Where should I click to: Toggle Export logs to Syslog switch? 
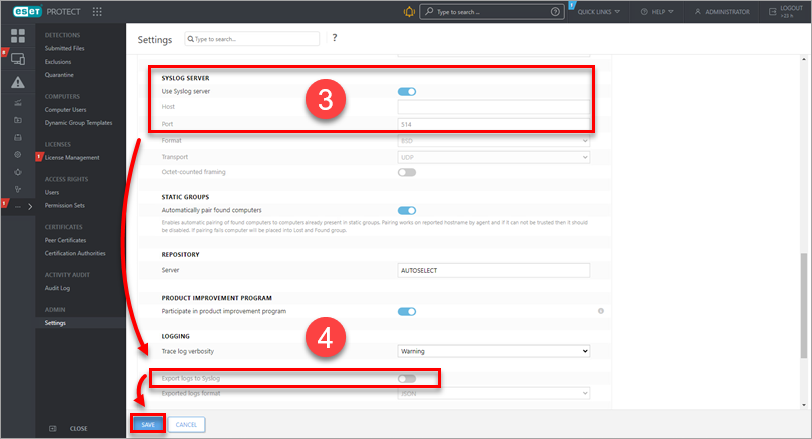407,379
